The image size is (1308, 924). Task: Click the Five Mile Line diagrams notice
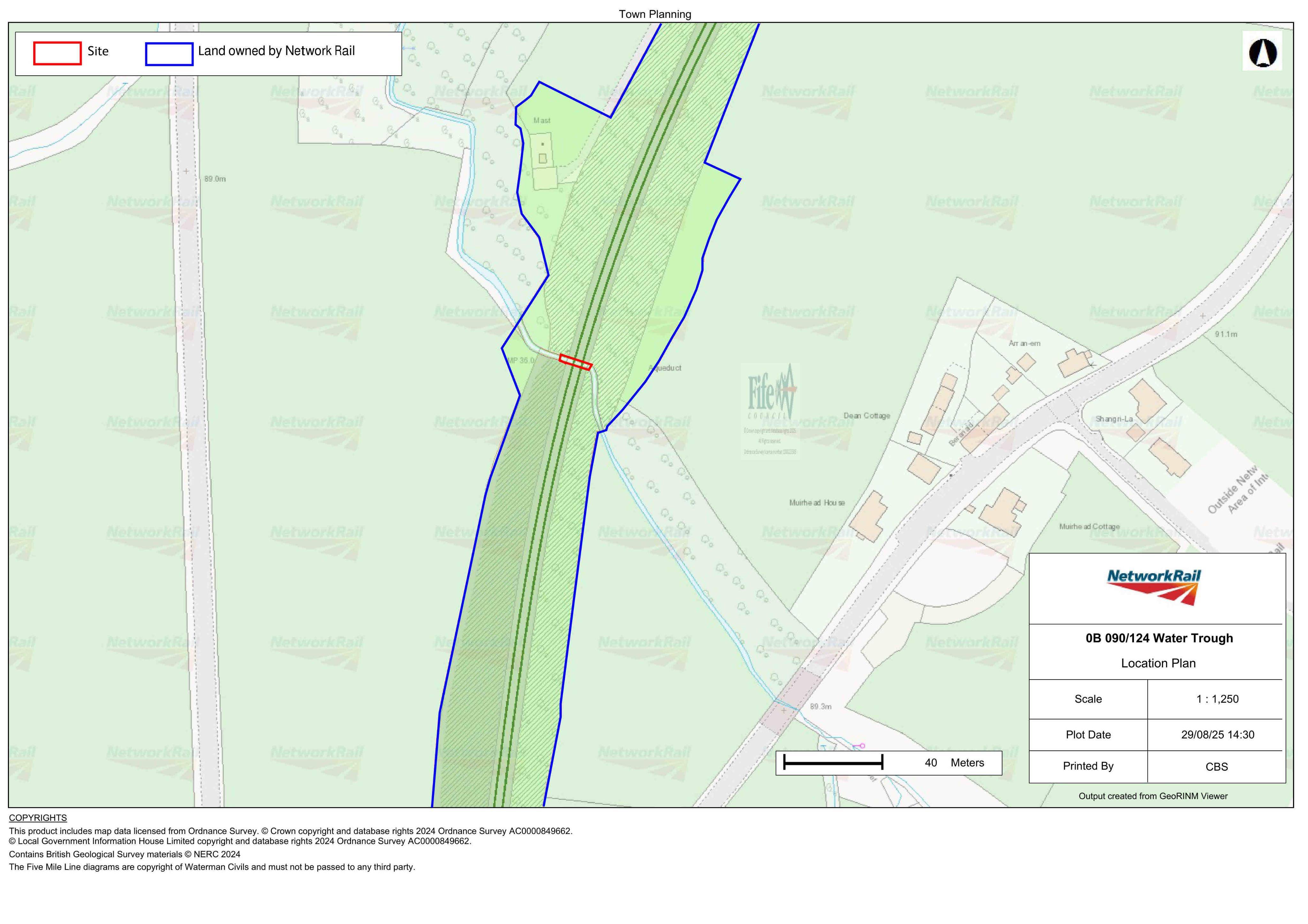[212, 867]
